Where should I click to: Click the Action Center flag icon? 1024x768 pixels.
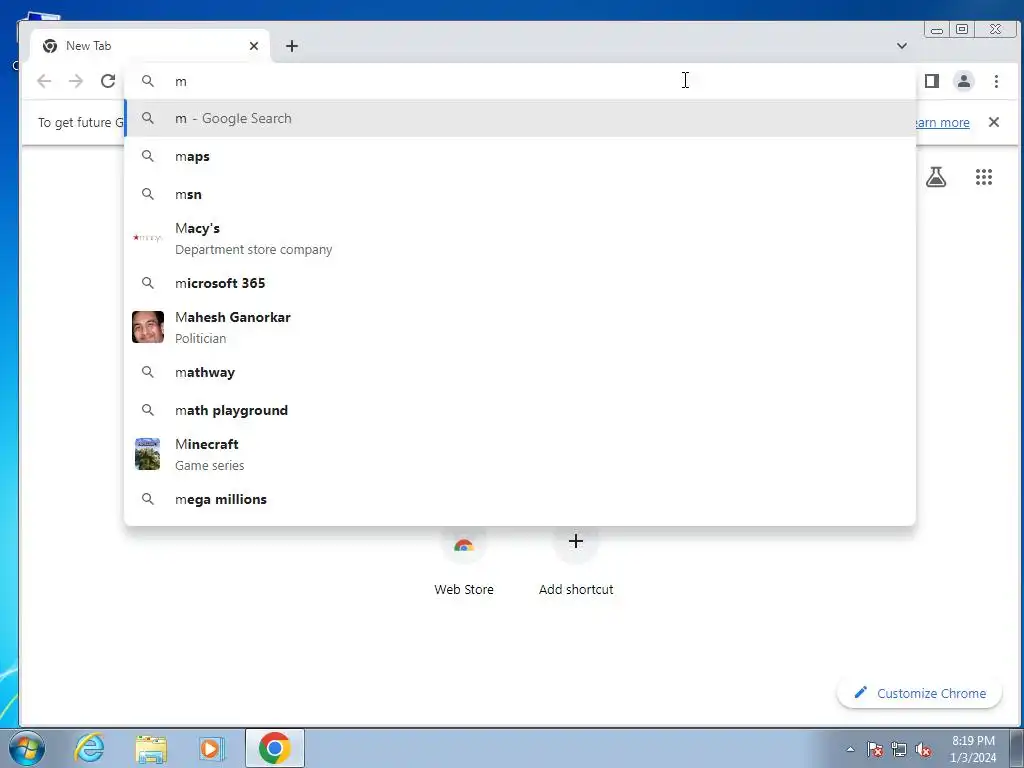pyautogui.click(x=875, y=749)
